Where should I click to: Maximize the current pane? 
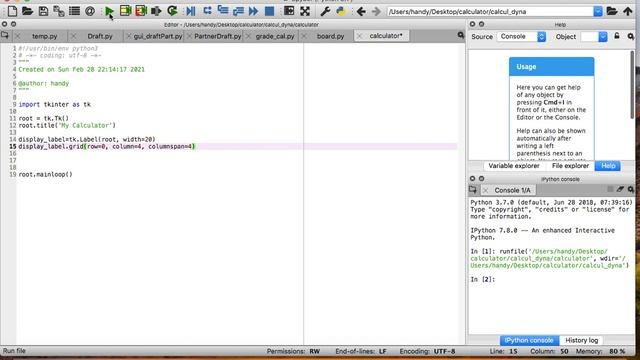click(289, 11)
